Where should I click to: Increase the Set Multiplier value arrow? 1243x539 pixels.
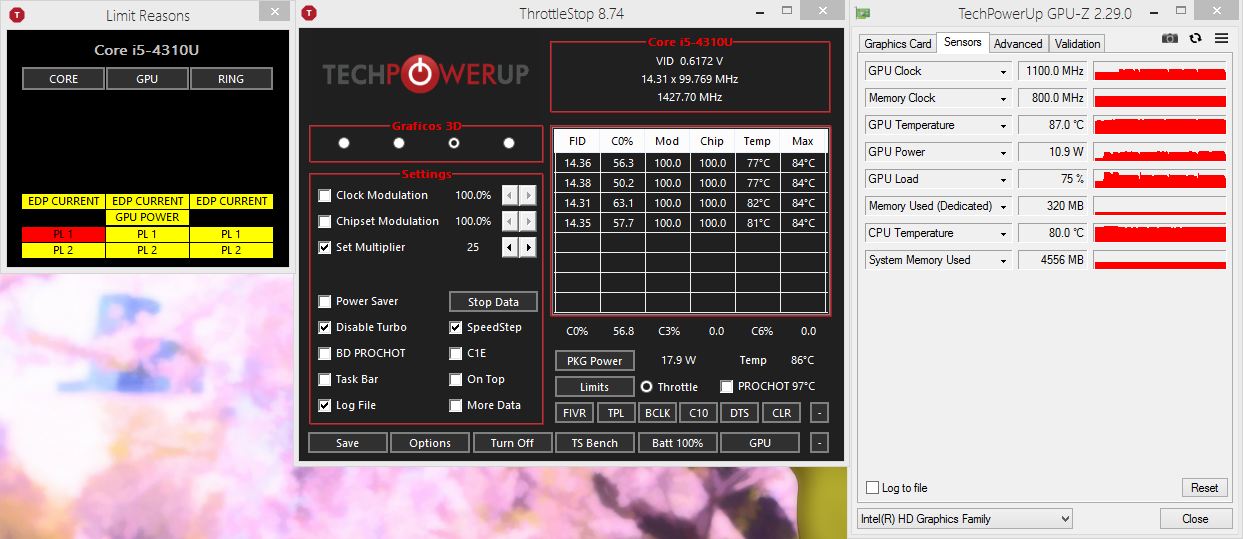[x=528, y=247]
